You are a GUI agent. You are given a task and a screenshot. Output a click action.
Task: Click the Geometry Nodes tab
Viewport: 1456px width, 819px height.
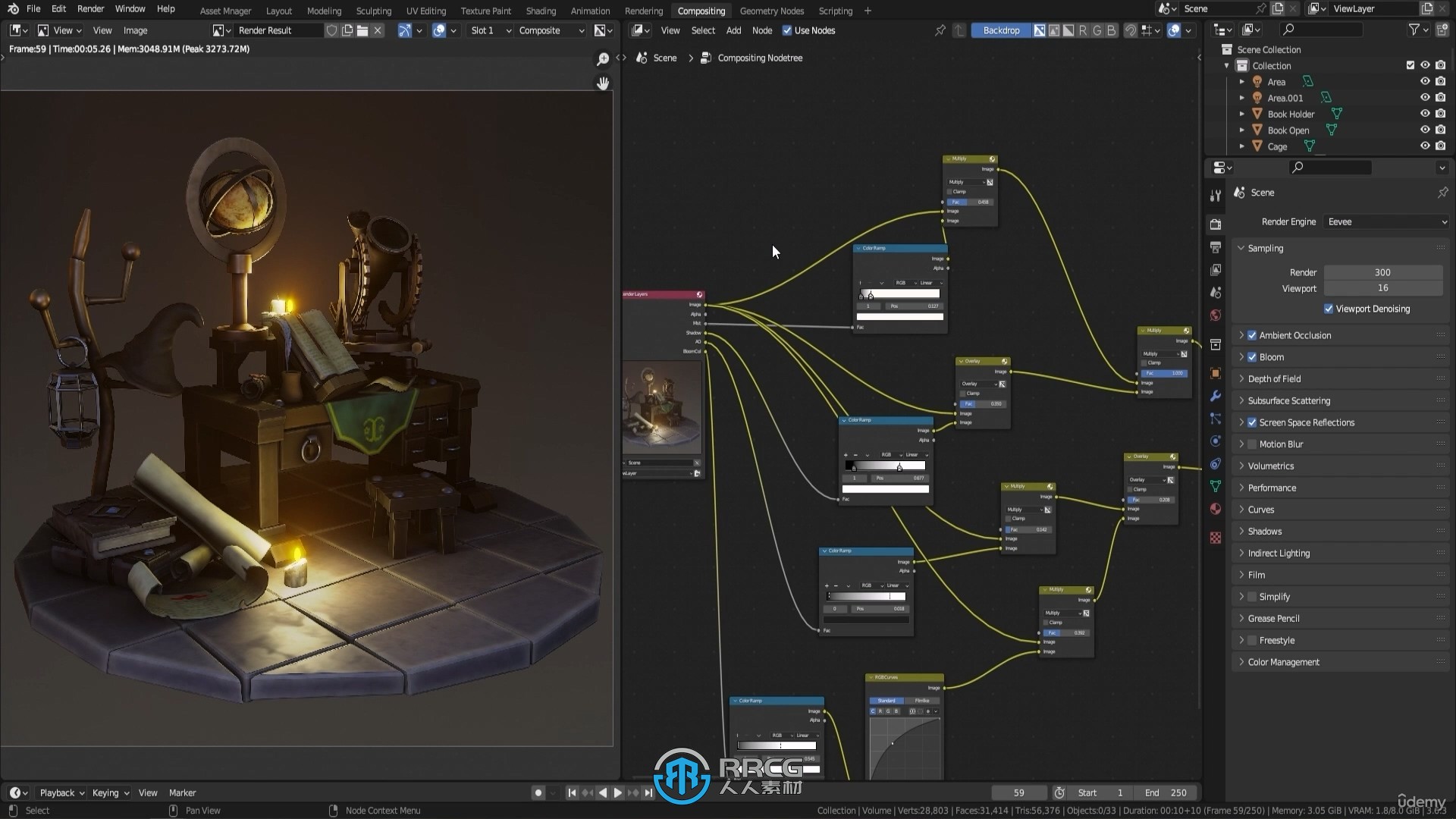770,10
